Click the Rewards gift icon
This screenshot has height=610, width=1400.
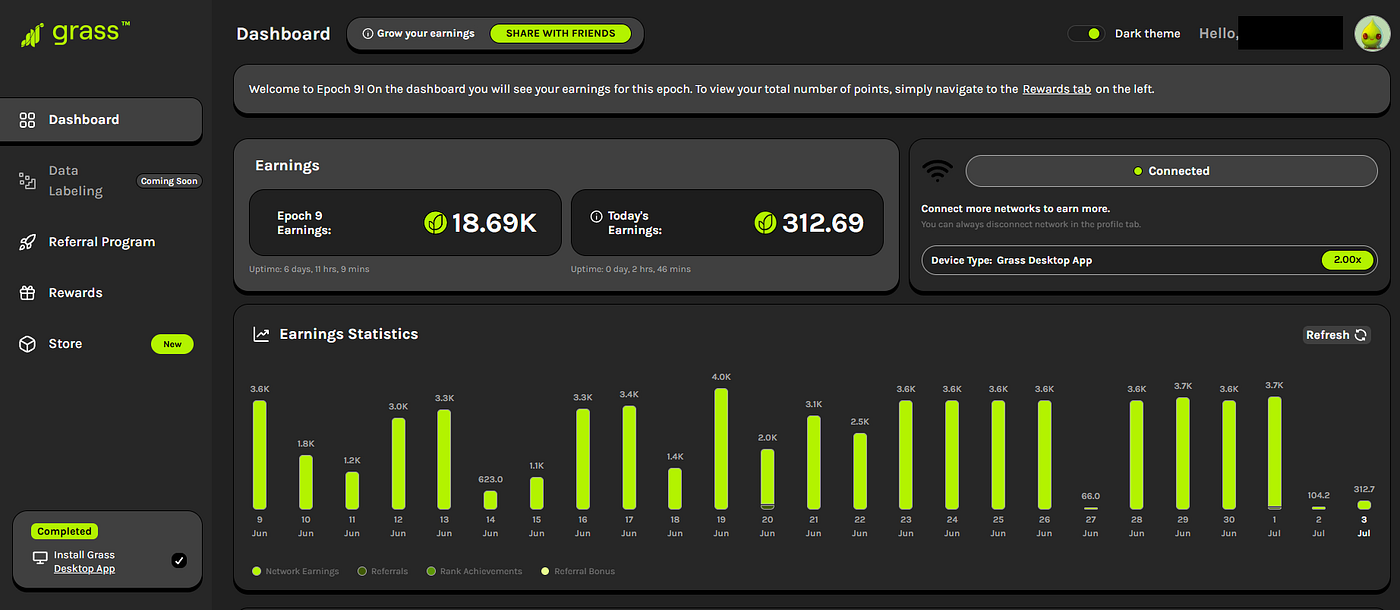click(x=28, y=293)
